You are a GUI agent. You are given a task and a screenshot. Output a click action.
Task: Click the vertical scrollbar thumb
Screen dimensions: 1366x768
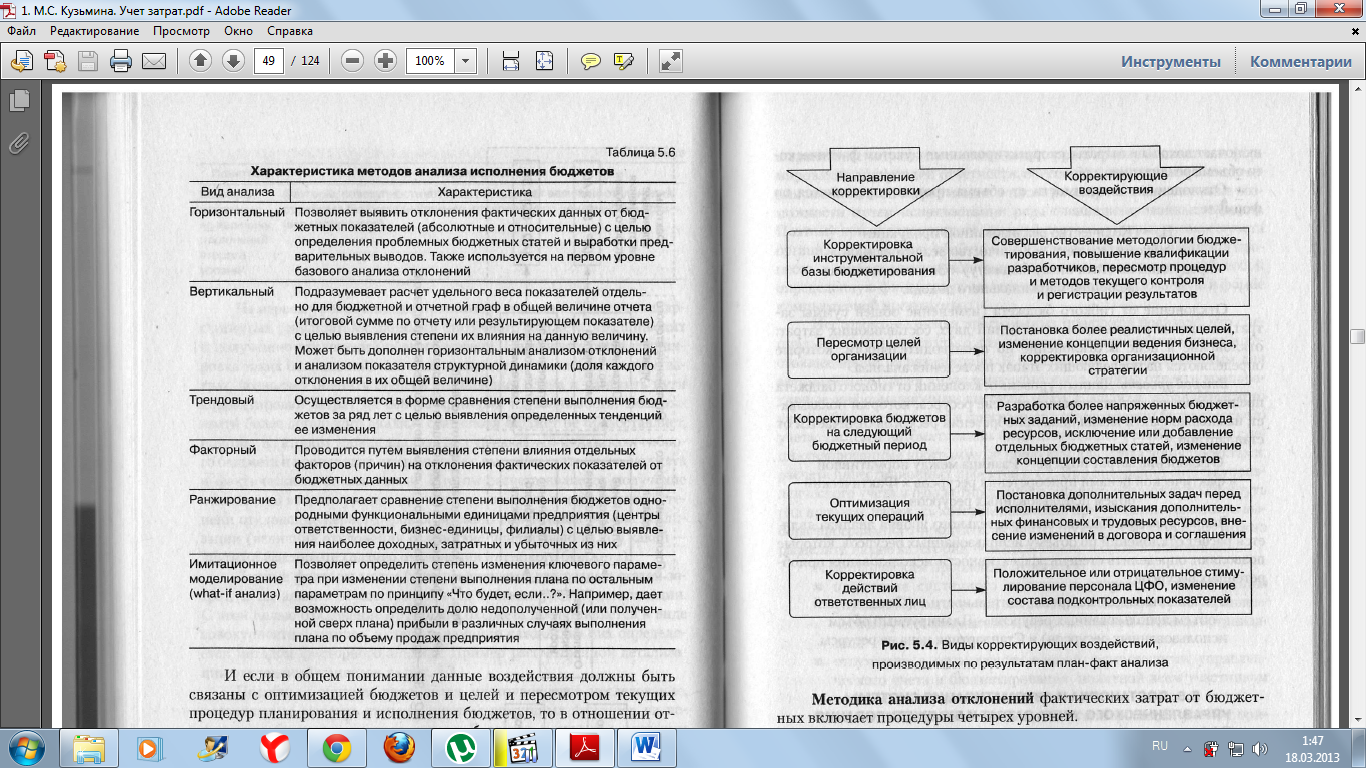coord(1357,337)
